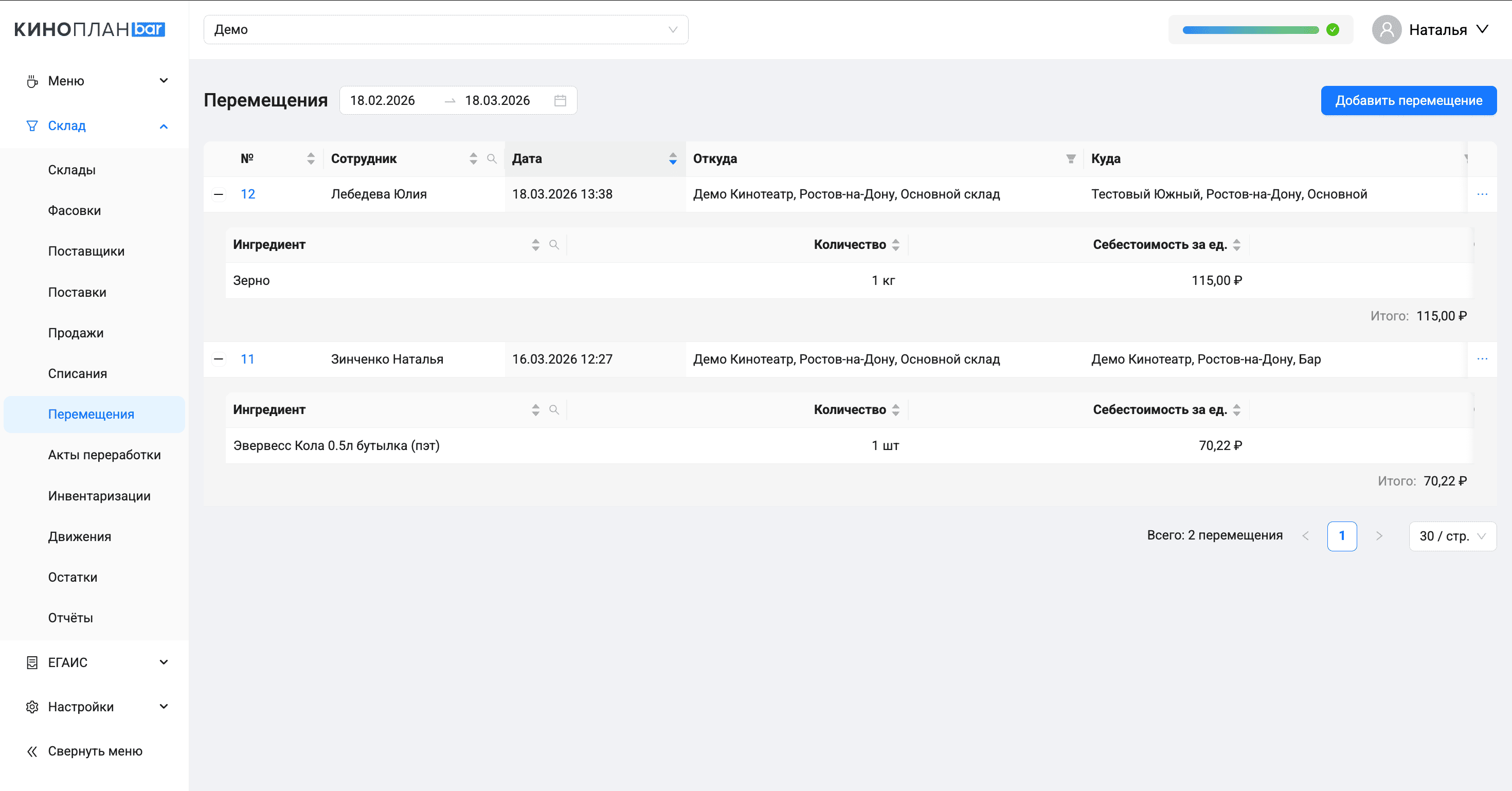Click Добавить перемещение button
1512x791 pixels.
[1408, 100]
